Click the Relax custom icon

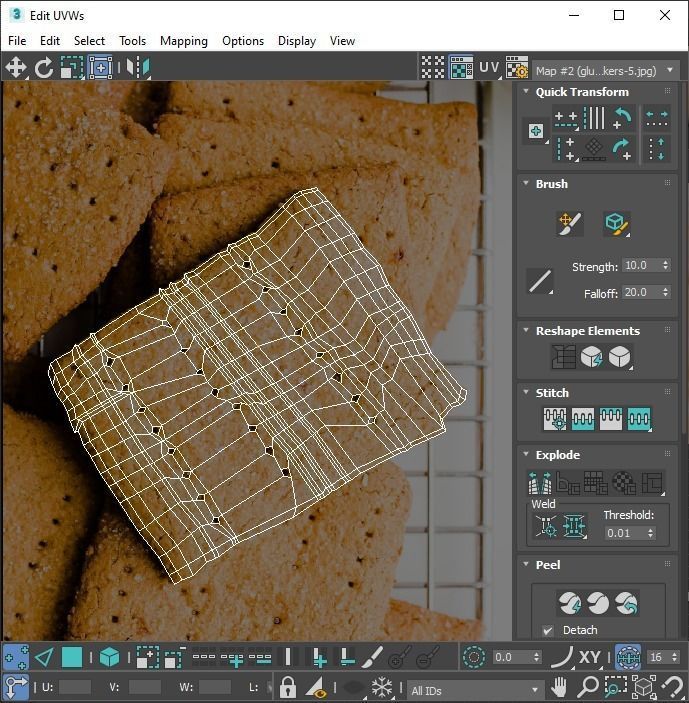620,357
